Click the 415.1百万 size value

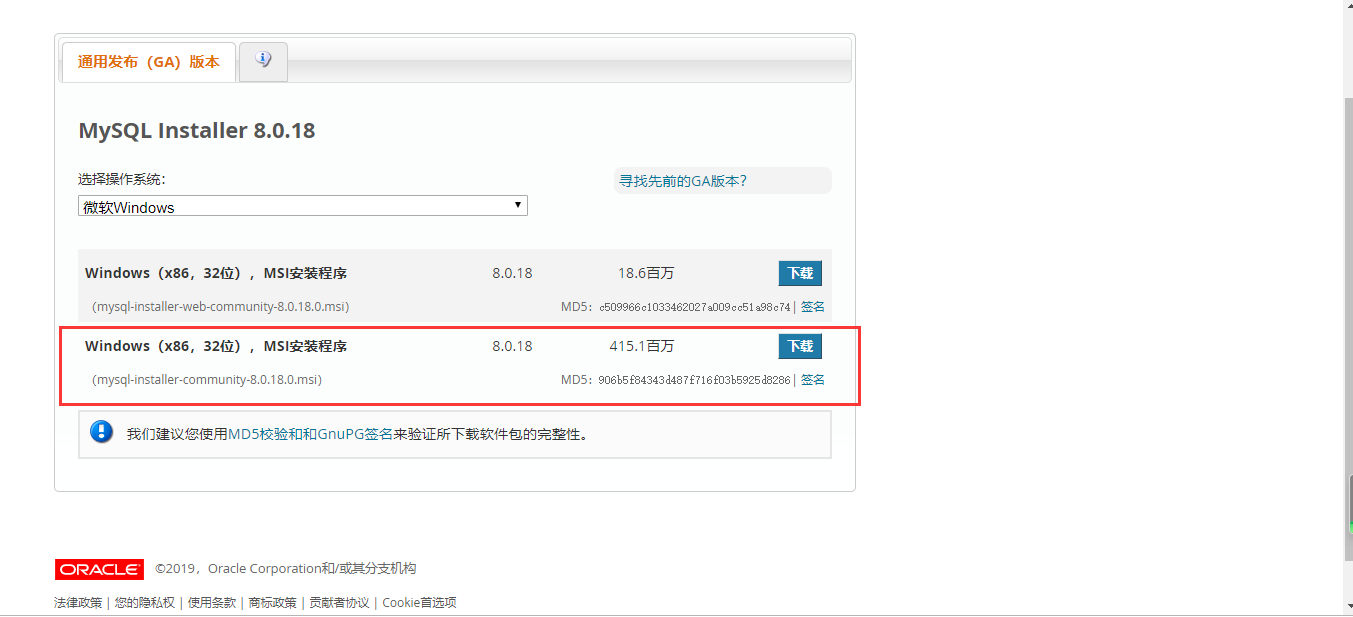642,346
